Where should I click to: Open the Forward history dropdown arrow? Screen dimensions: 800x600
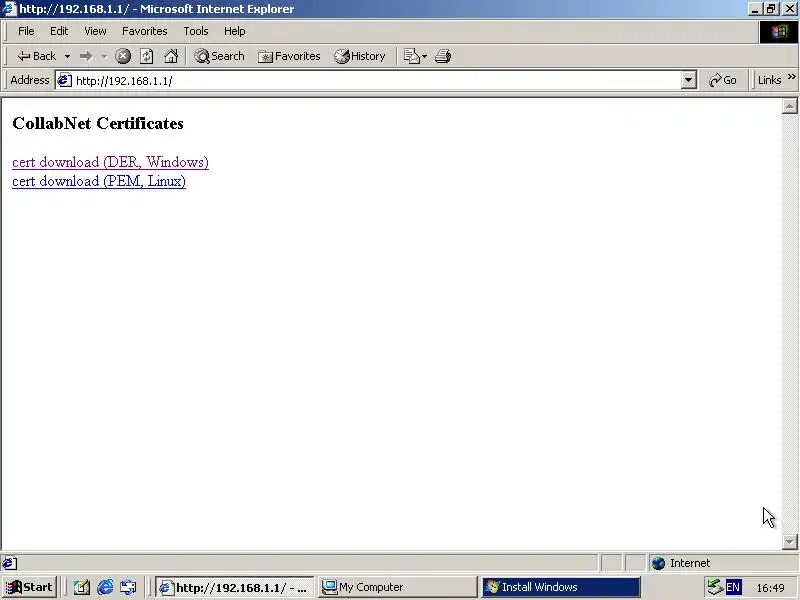tap(105, 56)
